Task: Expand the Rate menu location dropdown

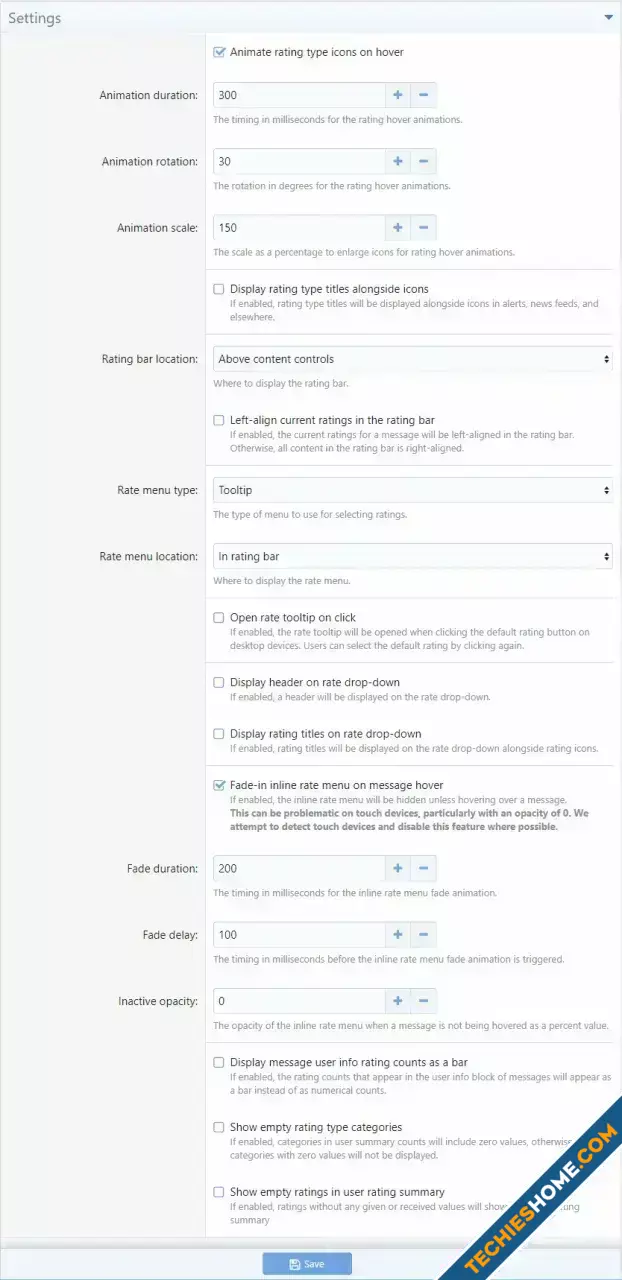Action: point(413,556)
